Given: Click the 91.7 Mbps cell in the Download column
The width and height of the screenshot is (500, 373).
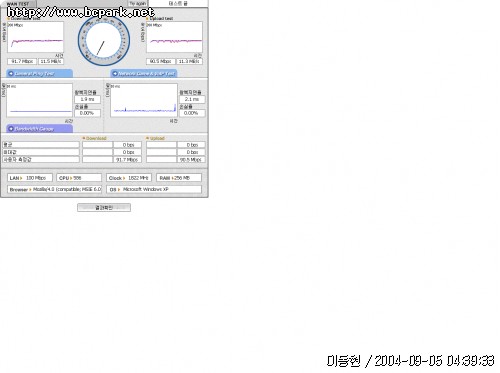Looking at the screenshot, I should coord(127,160).
